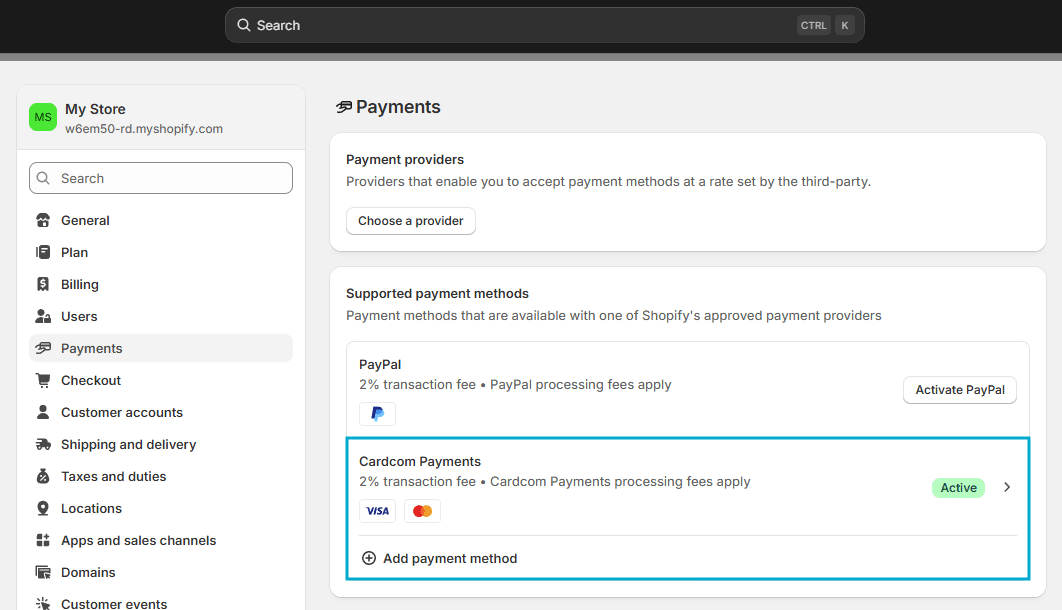Go to Customer accounts settings
The image size is (1062, 610).
(121, 412)
